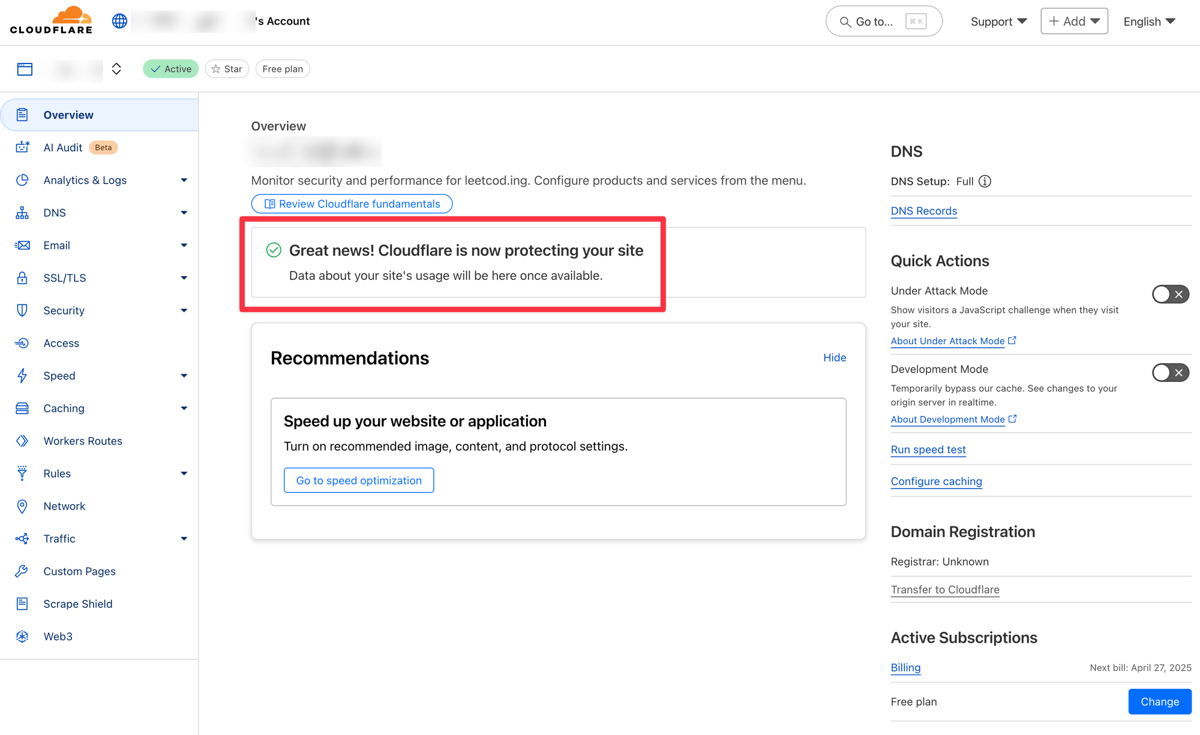
Task: Expand the Traffic submenu arrow
Action: [184, 539]
